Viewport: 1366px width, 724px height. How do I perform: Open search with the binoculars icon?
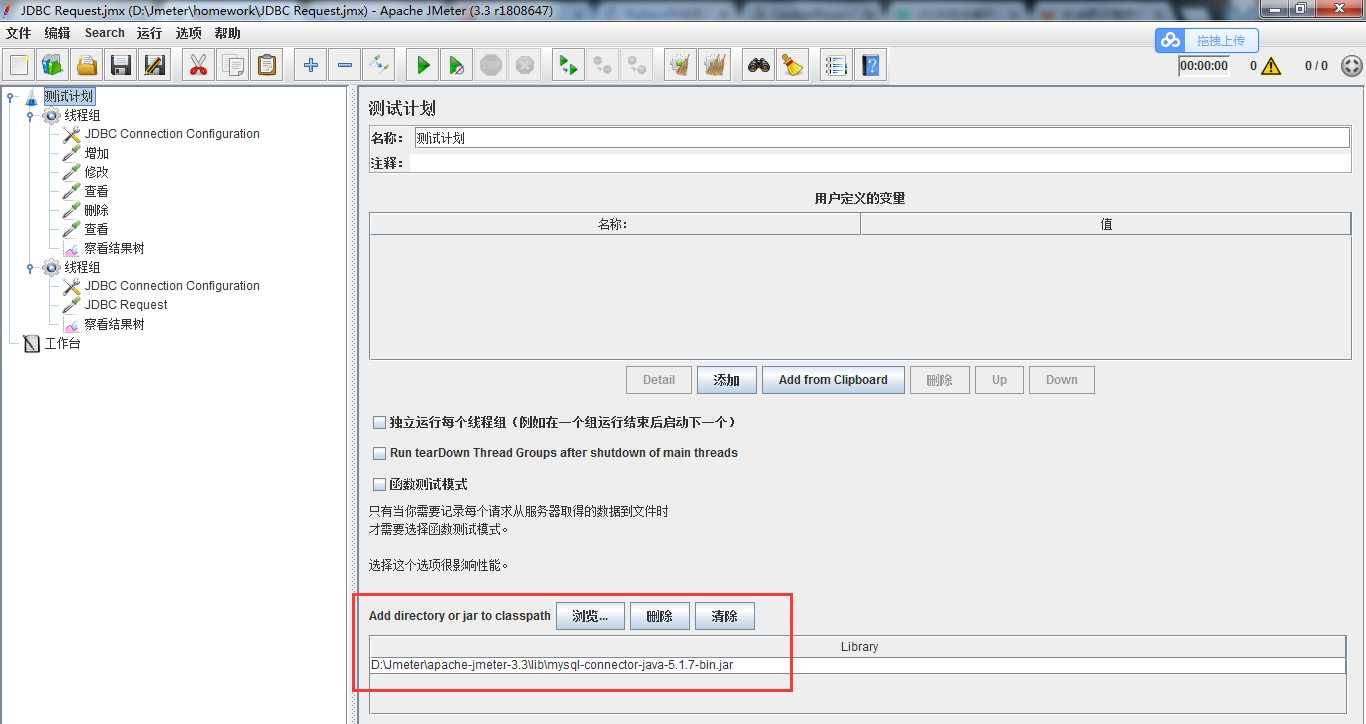click(x=759, y=66)
